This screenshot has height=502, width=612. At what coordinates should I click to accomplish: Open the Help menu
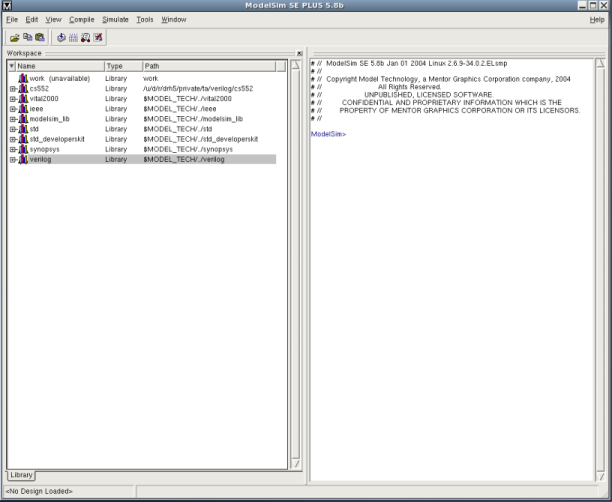click(597, 20)
